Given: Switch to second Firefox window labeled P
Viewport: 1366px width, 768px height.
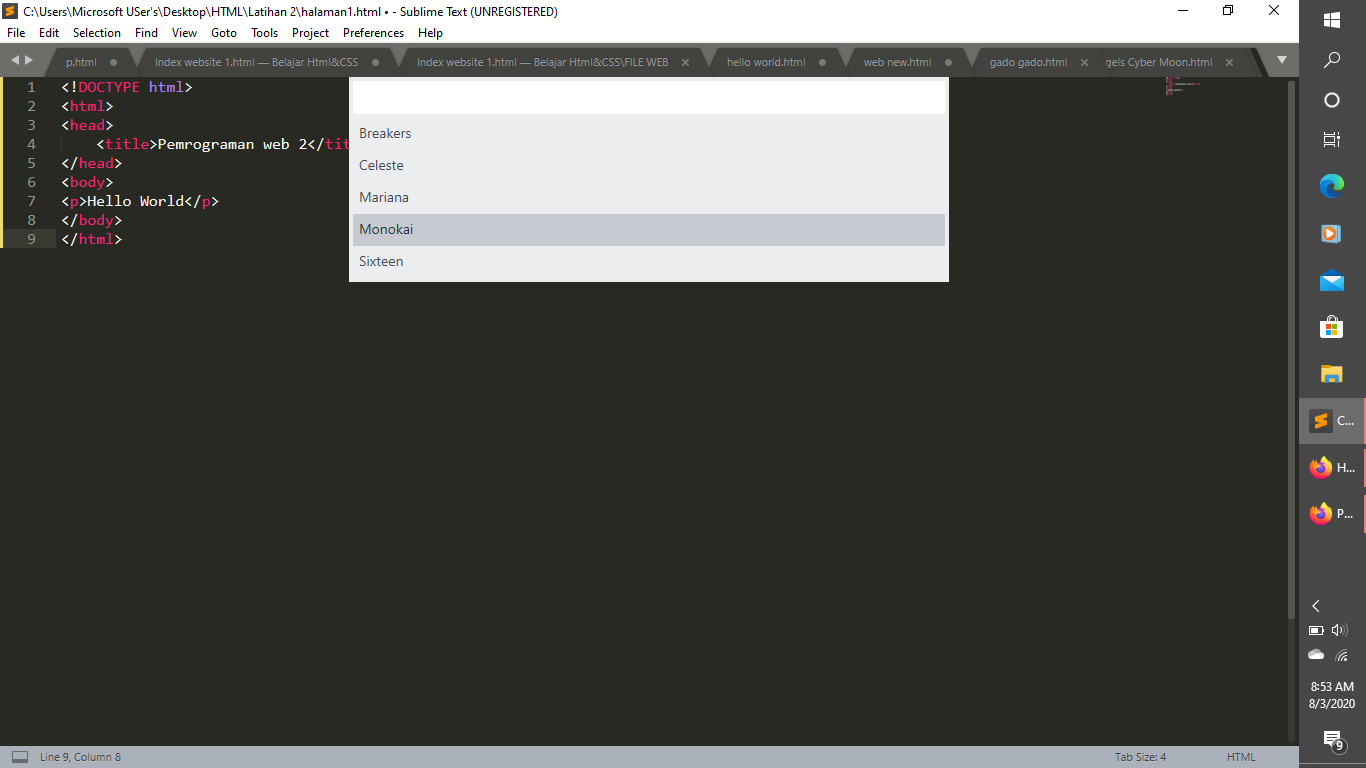Looking at the screenshot, I should pyautogui.click(x=1332, y=514).
